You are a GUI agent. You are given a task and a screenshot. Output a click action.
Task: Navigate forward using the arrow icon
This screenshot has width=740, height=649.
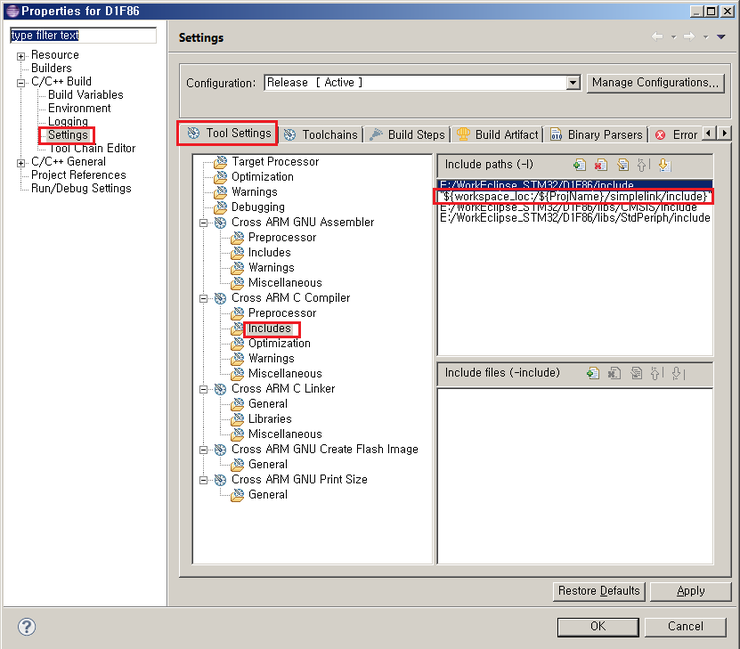pos(689,37)
